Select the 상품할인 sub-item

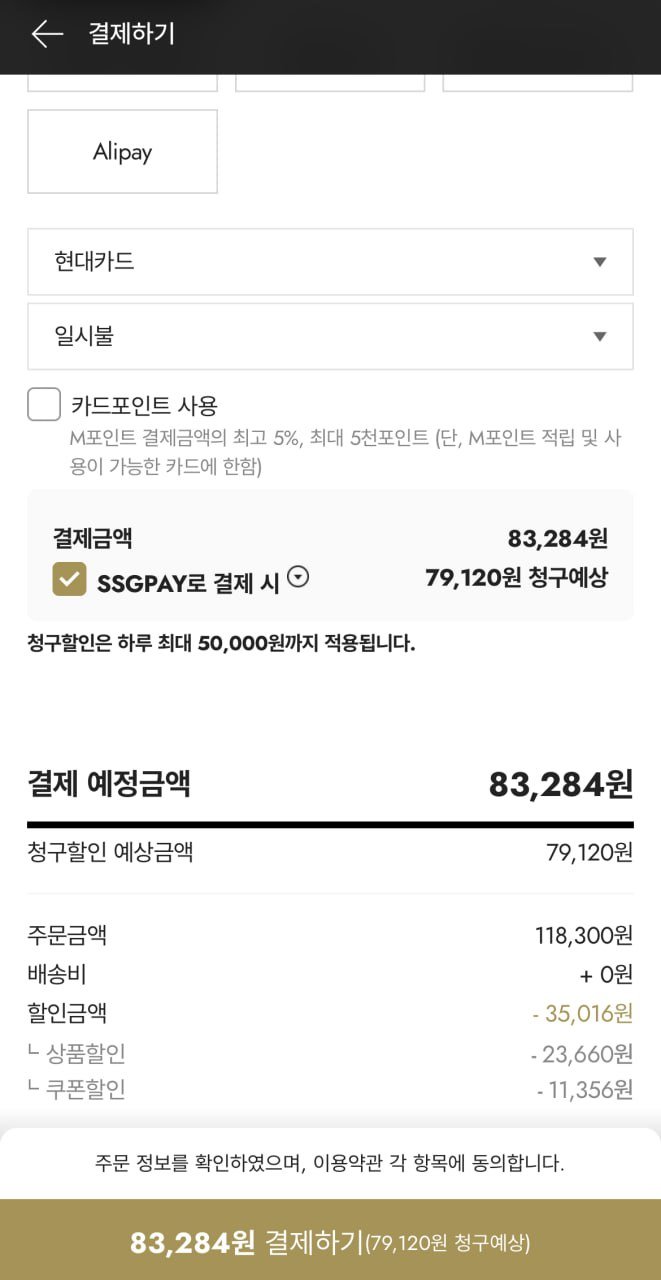click(x=85, y=1053)
